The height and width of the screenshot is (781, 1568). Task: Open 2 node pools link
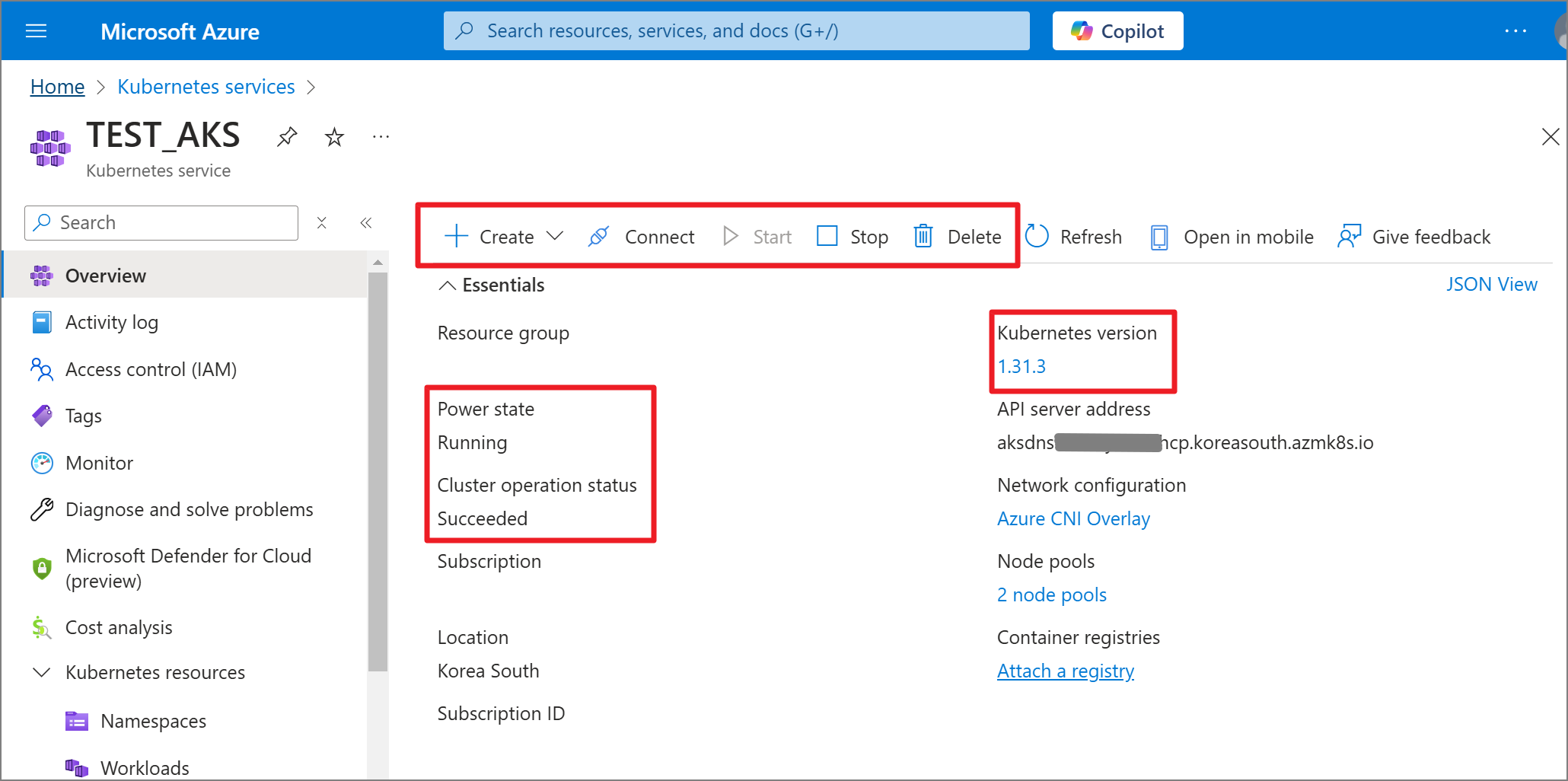coord(1052,595)
